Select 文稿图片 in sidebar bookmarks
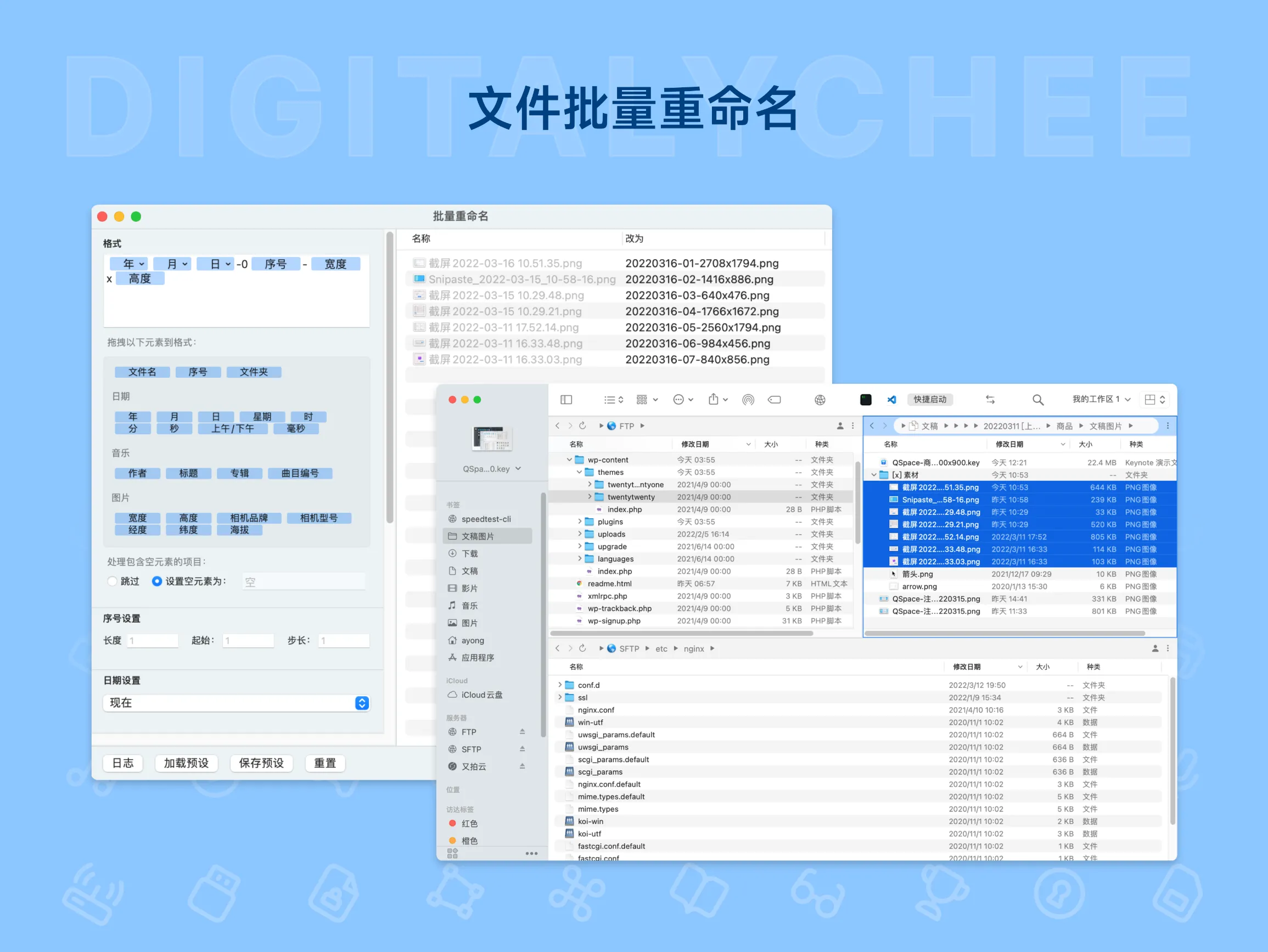 click(x=478, y=536)
